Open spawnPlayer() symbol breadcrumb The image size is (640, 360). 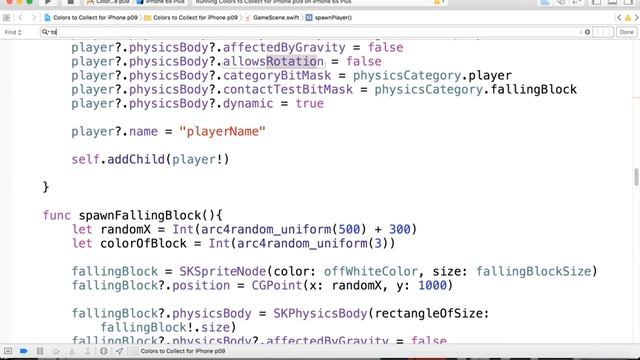pyautogui.click(x=329, y=18)
